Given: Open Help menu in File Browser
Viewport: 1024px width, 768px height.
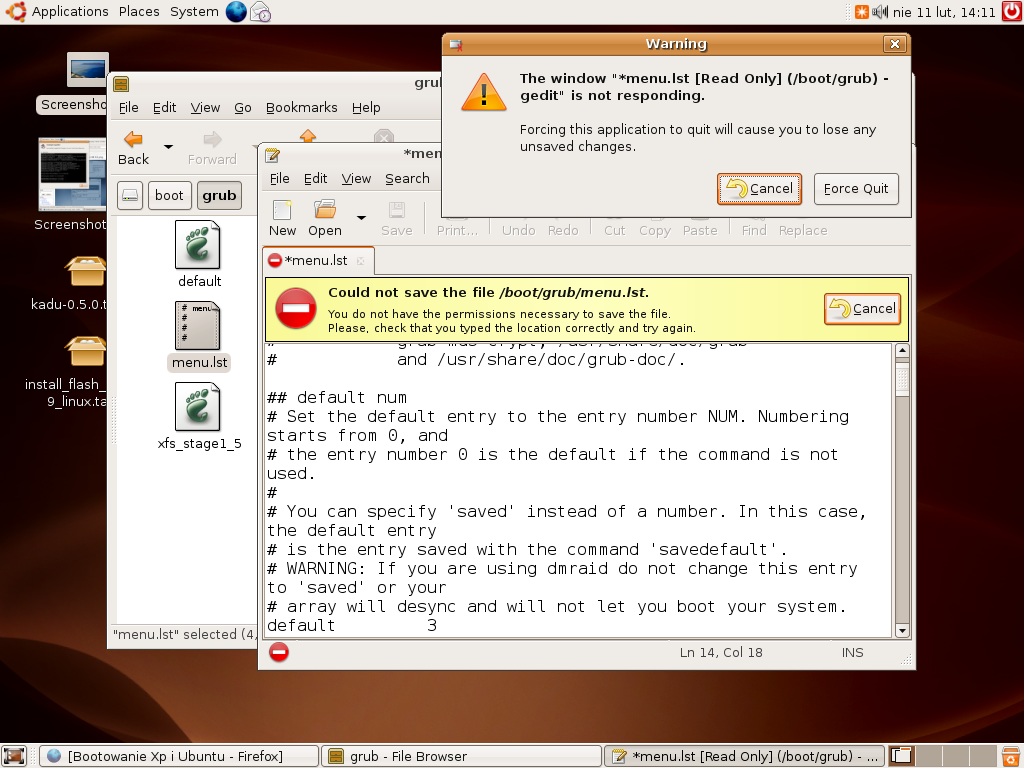Looking at the screenshot, I should point(366,107).
